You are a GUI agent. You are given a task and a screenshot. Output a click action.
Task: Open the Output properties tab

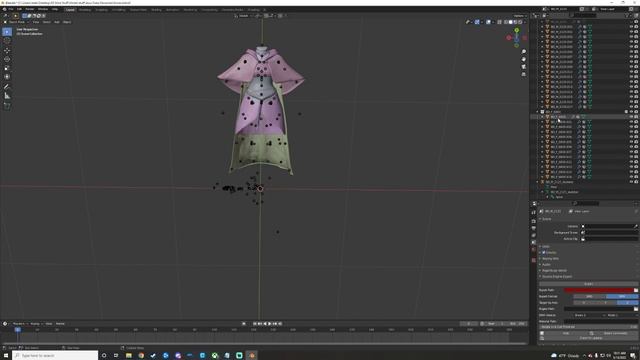coord(534,228)
